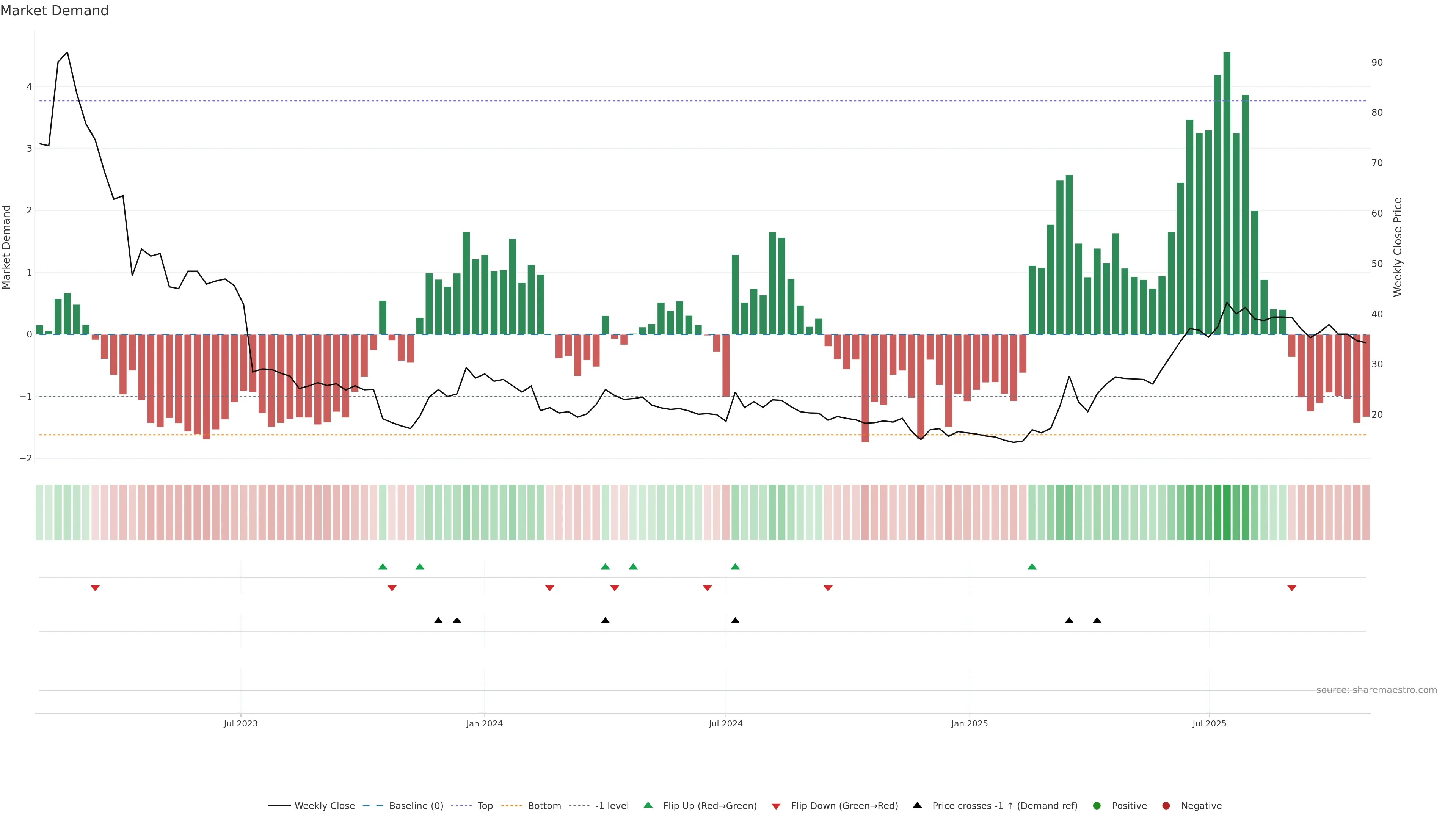Click the Negative red circle legend
Viewport: 1456px width, 819px height.
[x=1166, y=806]
